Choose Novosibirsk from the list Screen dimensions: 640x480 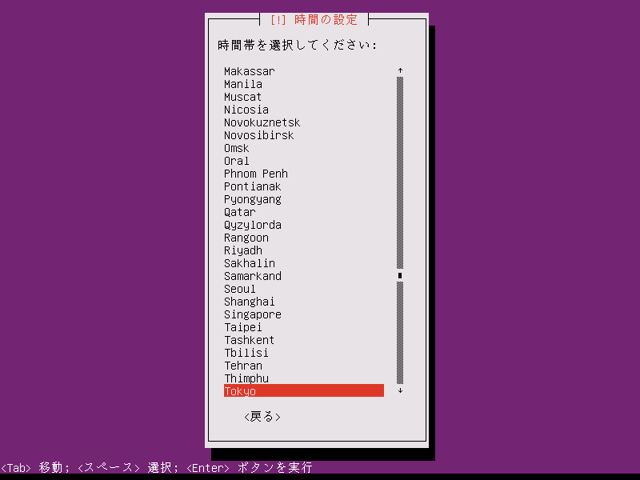tap(304, 135)
